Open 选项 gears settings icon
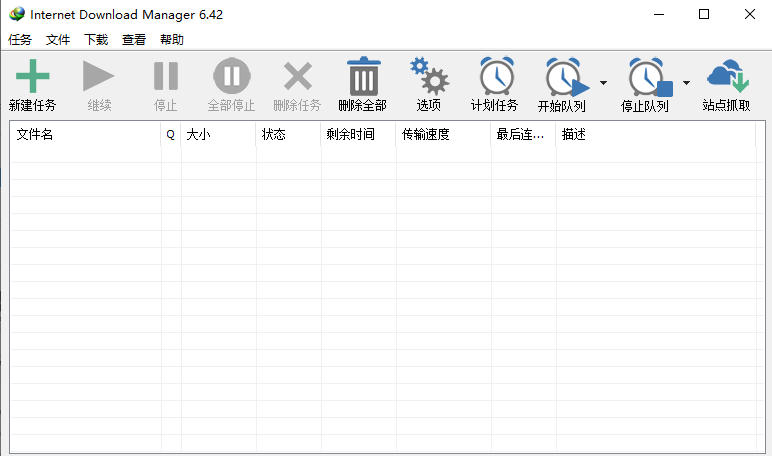 click(429, 76)
